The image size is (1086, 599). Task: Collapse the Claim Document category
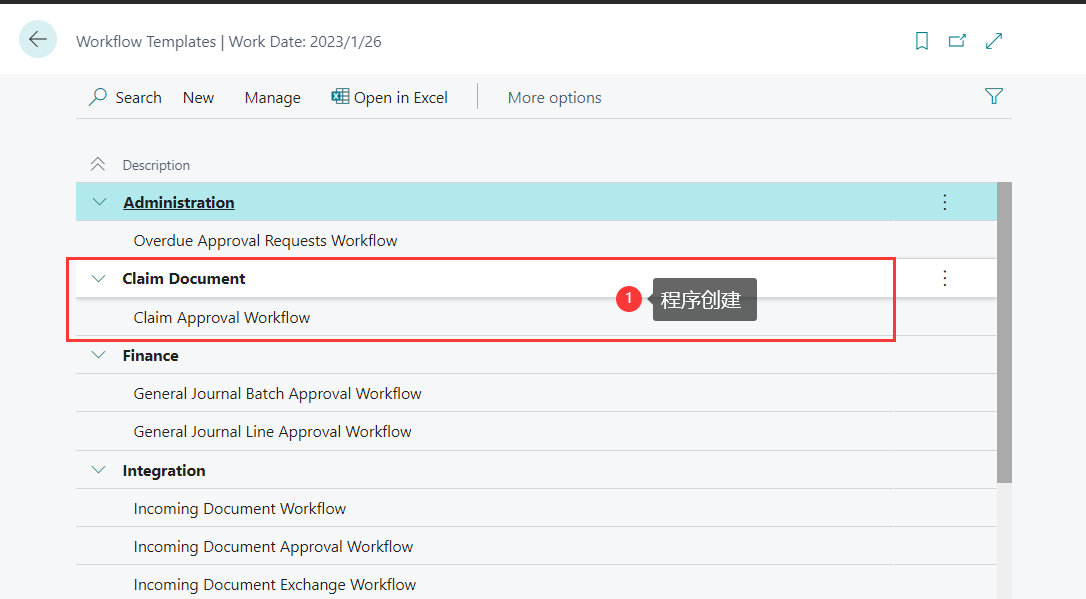[x=98, y=278]
